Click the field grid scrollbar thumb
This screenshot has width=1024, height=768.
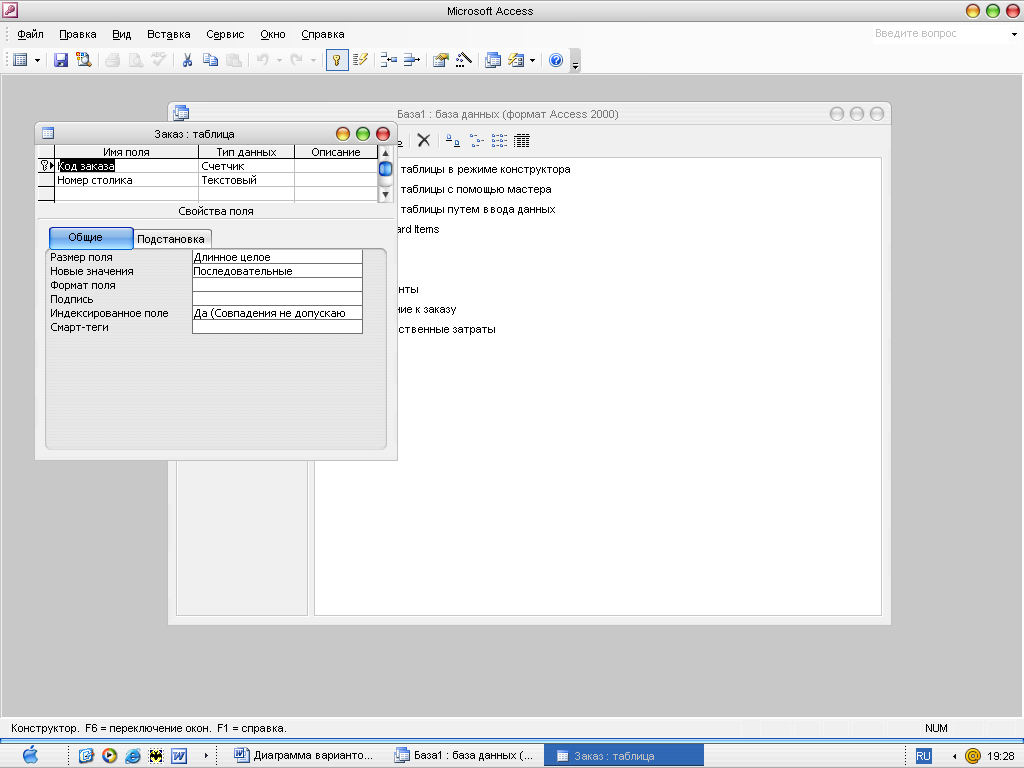pos(385,168)
